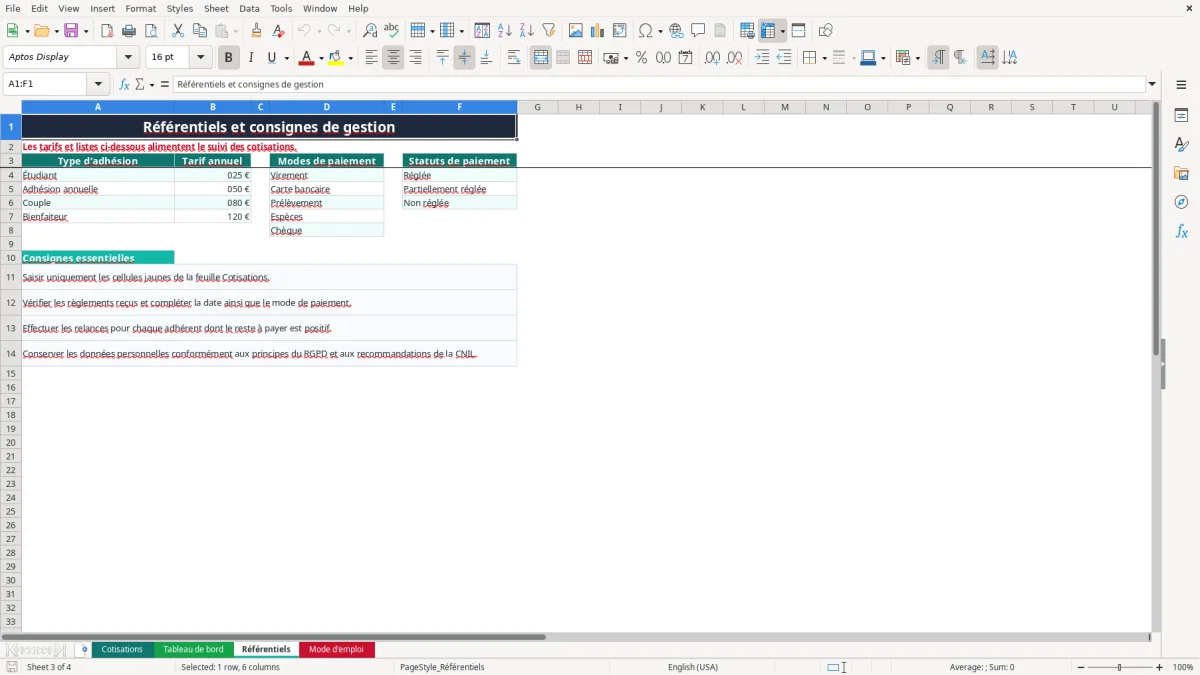
Task: Click the zoom out minus button
Action: 1081,667
